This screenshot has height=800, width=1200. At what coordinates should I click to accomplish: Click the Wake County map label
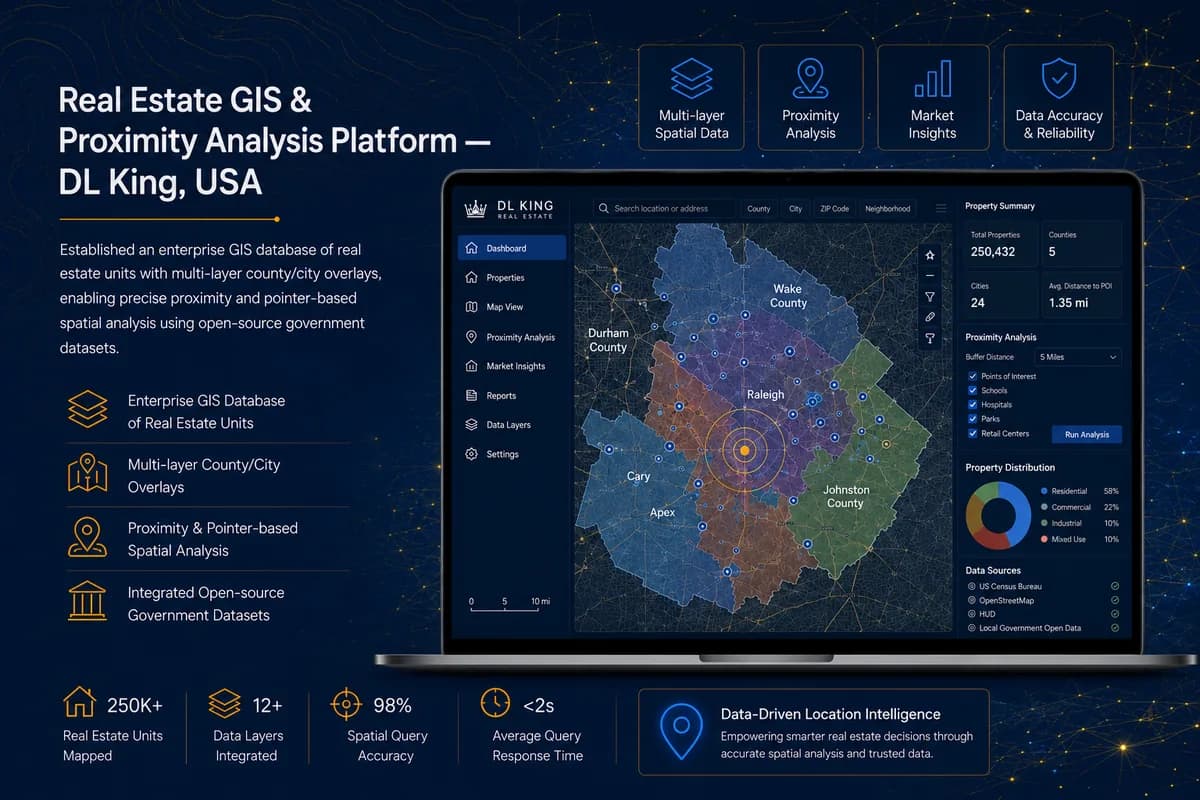point(788,296)
